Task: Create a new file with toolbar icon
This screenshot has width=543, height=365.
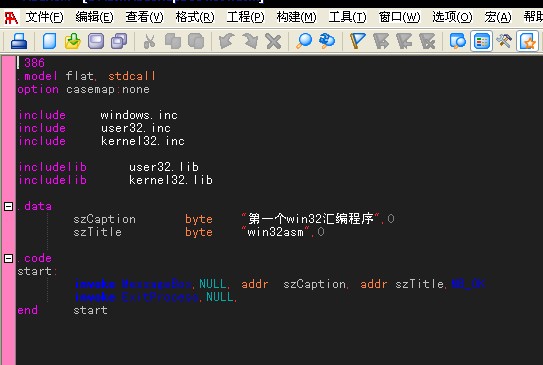Action: tap(50, 41)
